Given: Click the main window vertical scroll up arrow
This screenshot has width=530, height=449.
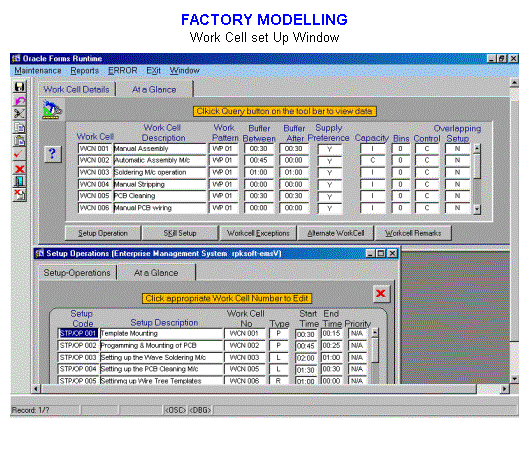Looking at the screenshot, I should coord(514,83).
